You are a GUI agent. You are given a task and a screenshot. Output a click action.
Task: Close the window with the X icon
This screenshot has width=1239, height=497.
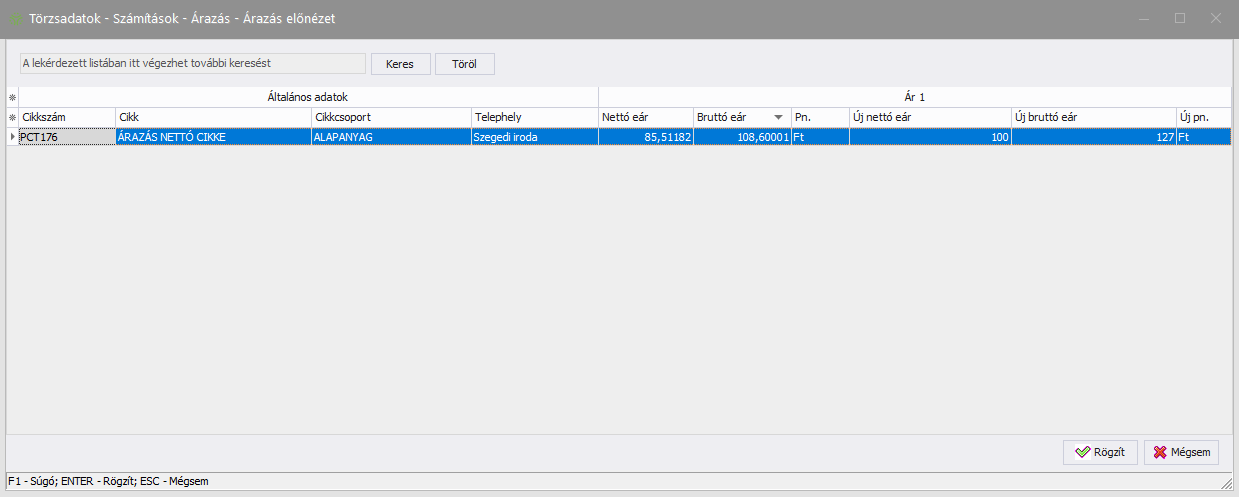click(x=1216, y=18)
